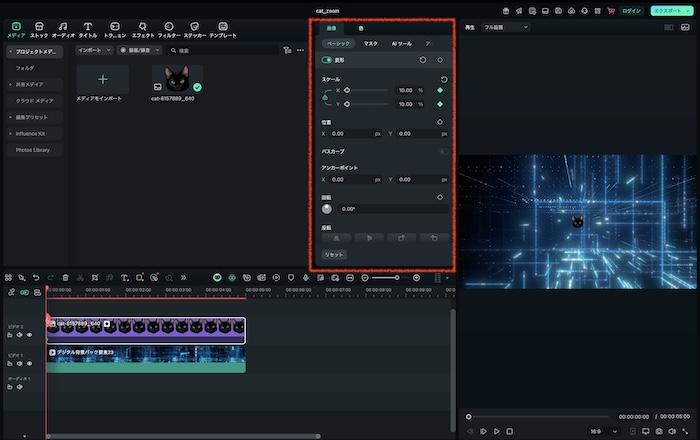
Task: Click the trash delete icon in timeline toolbar
Action: click(x=65, y=277)
